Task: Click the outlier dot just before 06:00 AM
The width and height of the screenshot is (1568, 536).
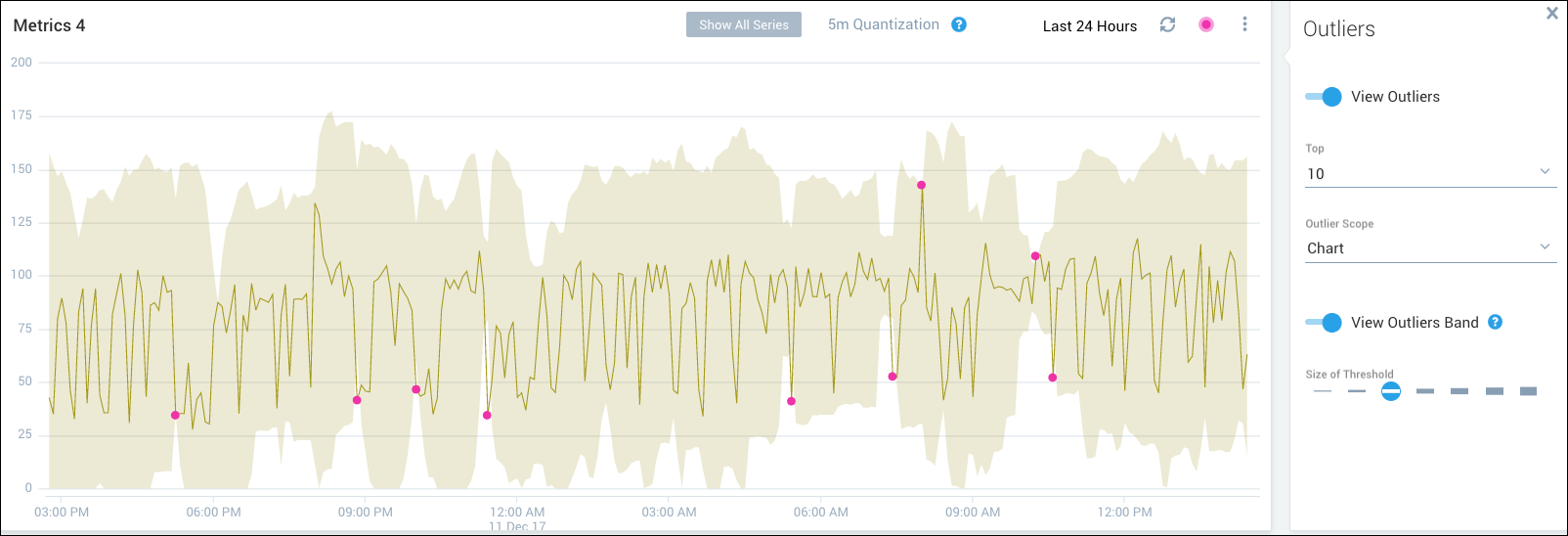Action: pos(791,401)
